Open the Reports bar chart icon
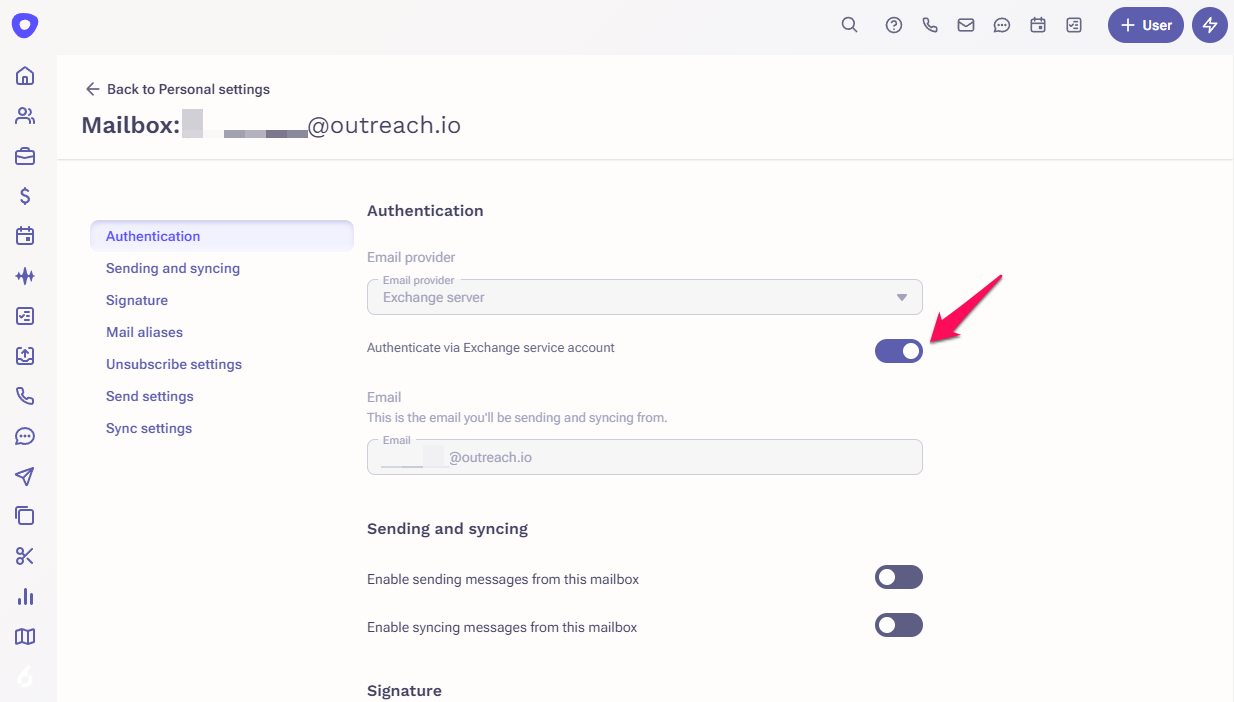1234x702 pixels. 25,596
